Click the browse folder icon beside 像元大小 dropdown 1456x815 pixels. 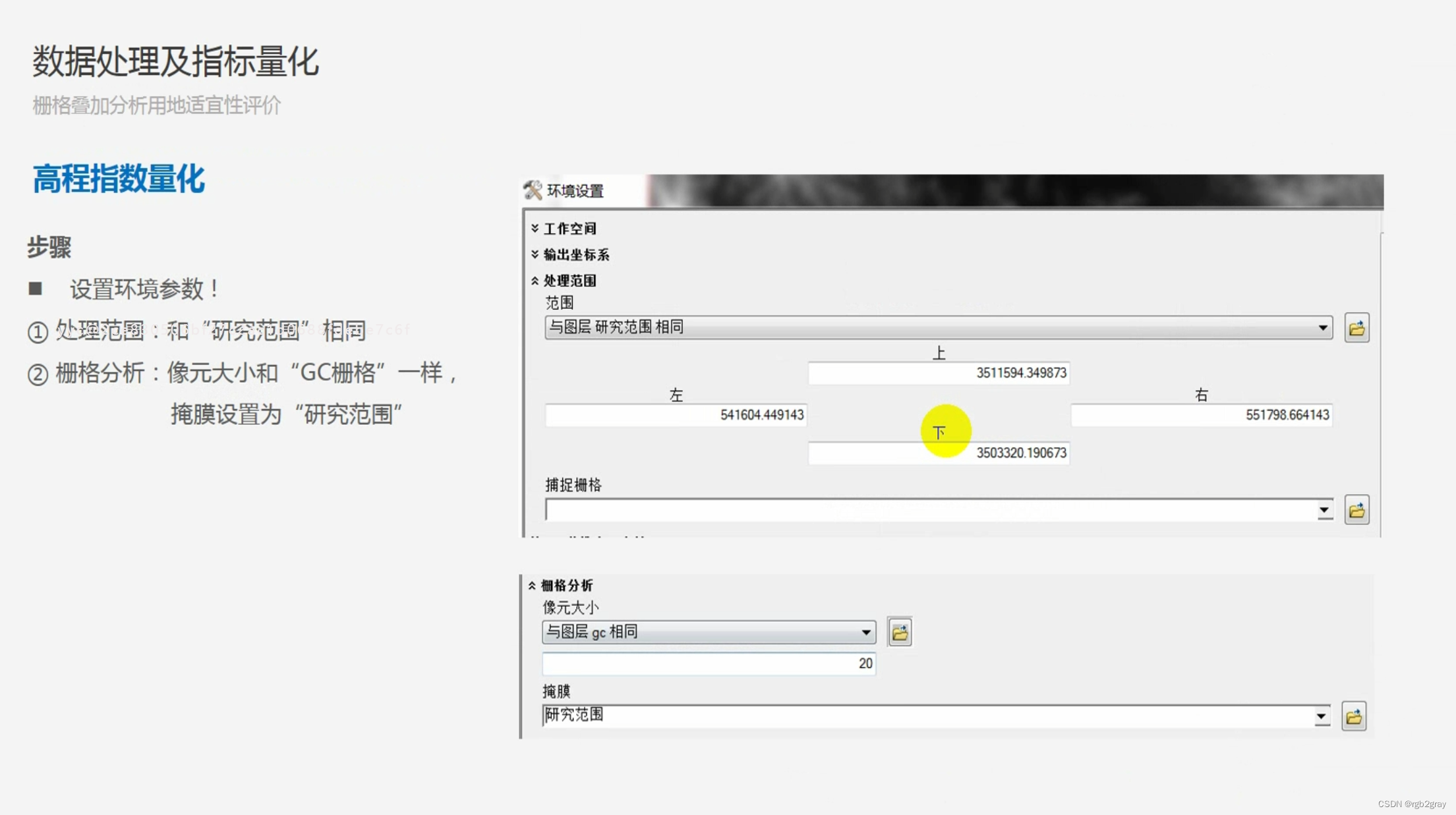pos(900,632)
